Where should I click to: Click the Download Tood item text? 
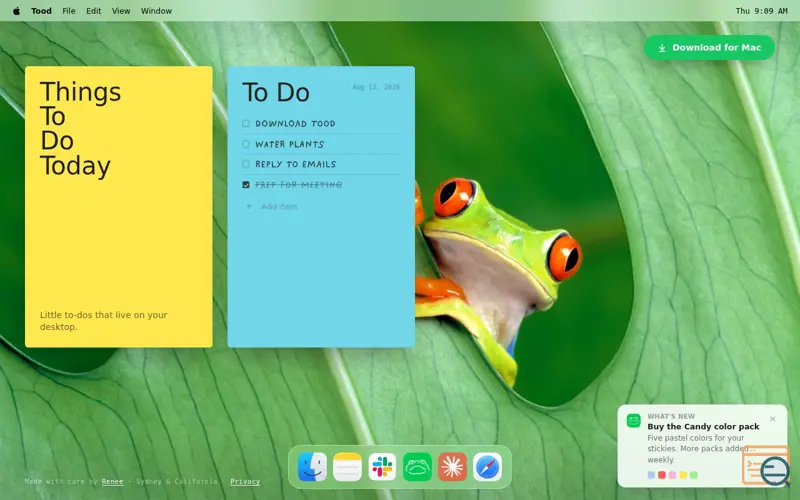pyautogui.click(x=295, y=123)
